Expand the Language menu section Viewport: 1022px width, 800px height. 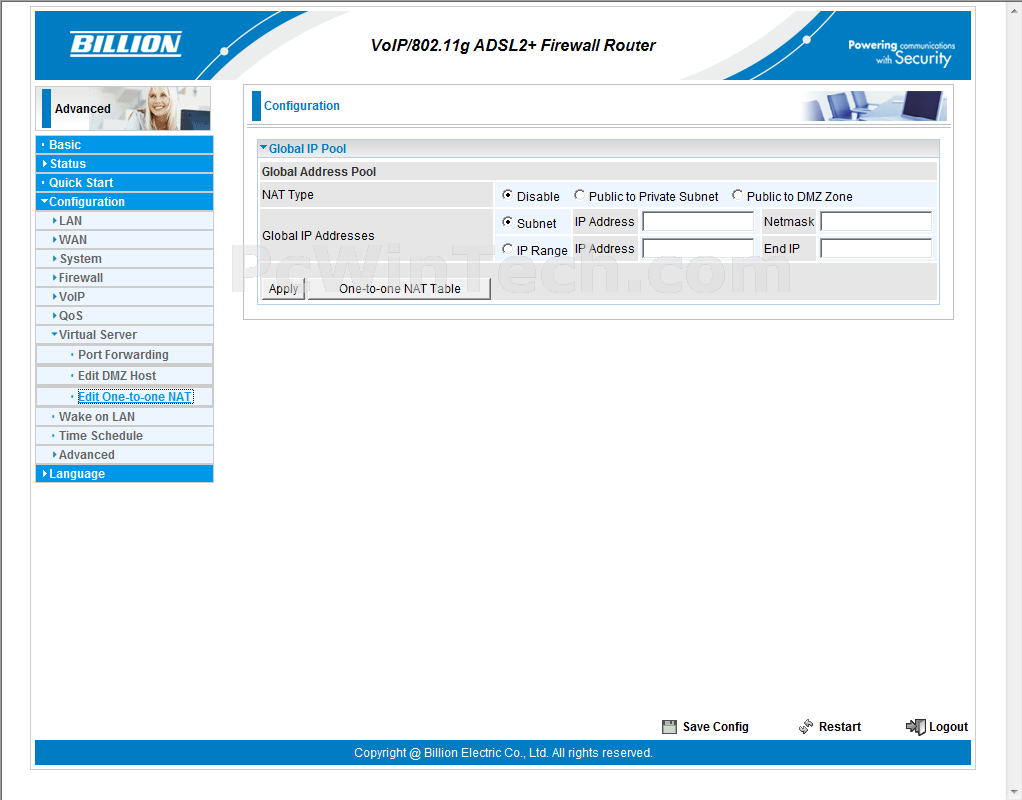124,473
